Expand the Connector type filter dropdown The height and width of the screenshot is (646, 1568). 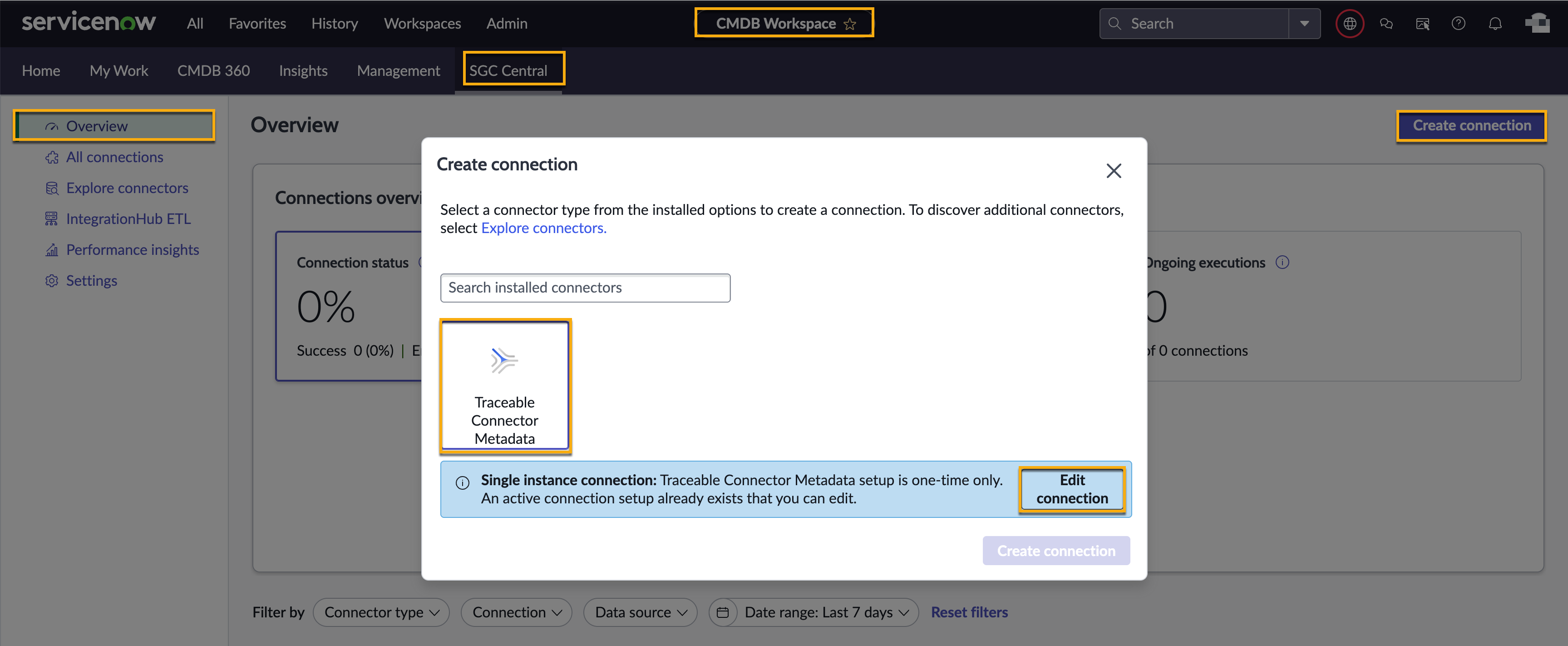[381, 612]
